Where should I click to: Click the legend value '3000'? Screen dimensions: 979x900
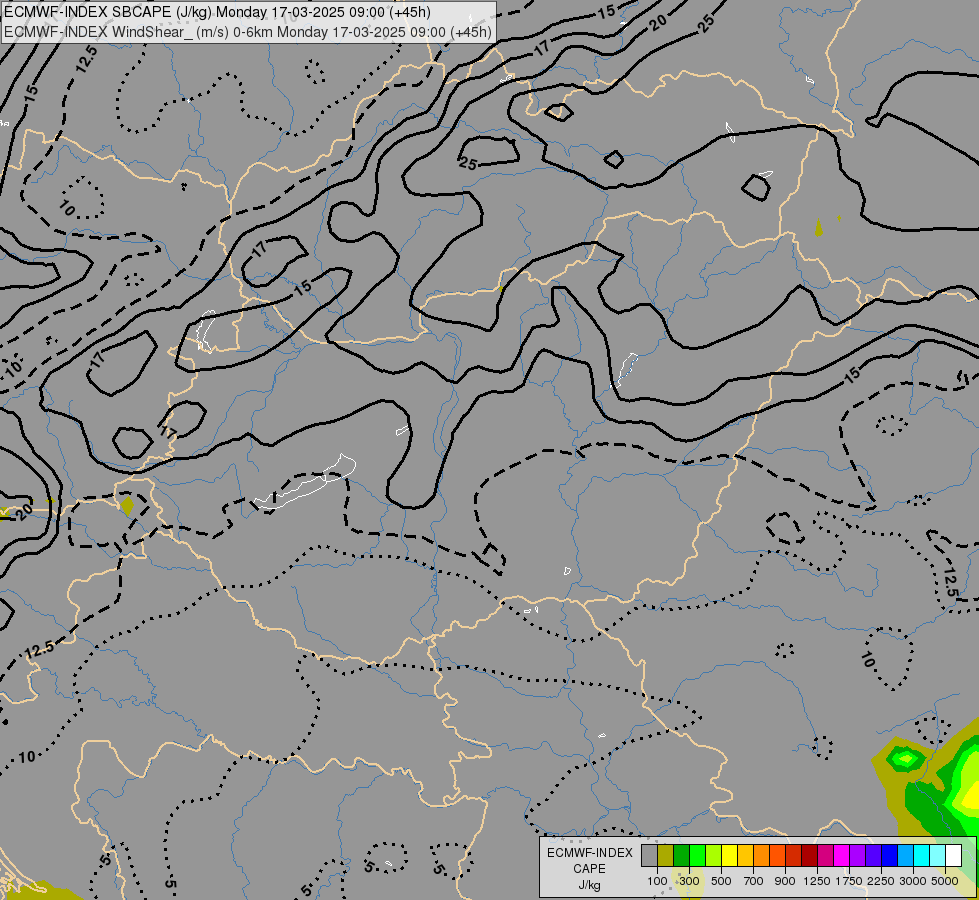[x=913, y=881]
